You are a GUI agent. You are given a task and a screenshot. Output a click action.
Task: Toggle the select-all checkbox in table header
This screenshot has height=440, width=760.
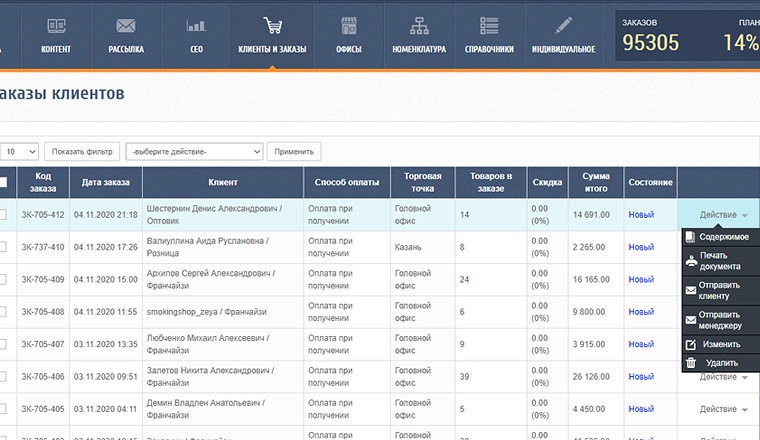tap(3, 182)
